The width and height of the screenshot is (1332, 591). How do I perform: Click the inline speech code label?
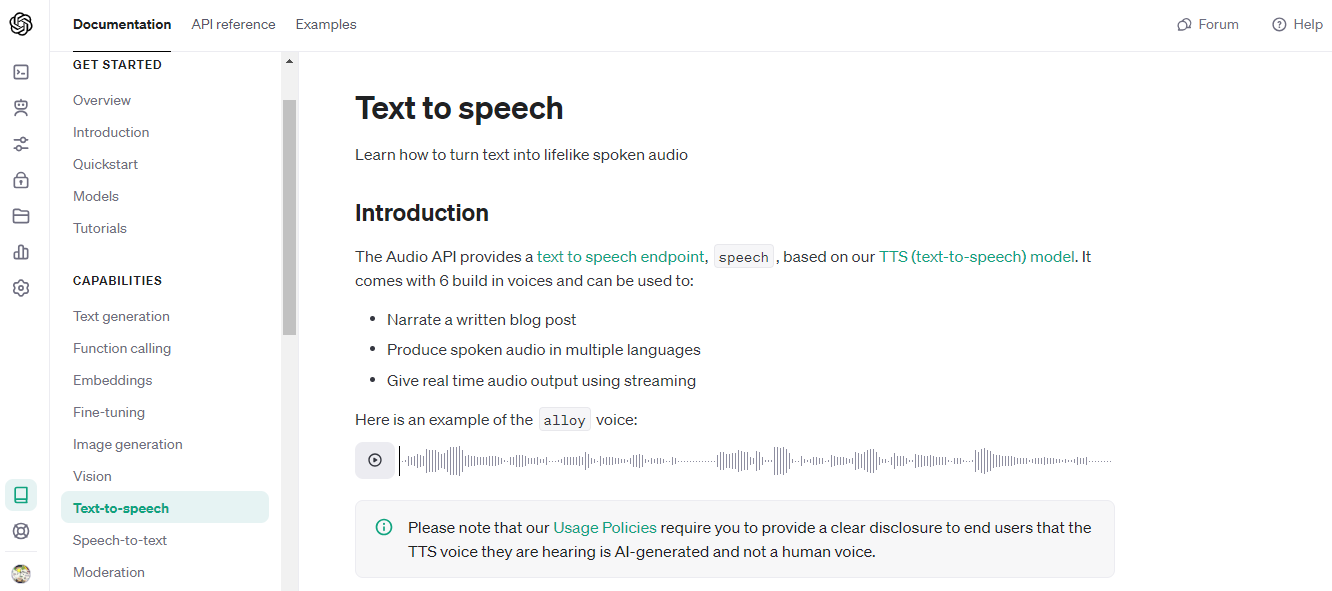pos(744,258)
